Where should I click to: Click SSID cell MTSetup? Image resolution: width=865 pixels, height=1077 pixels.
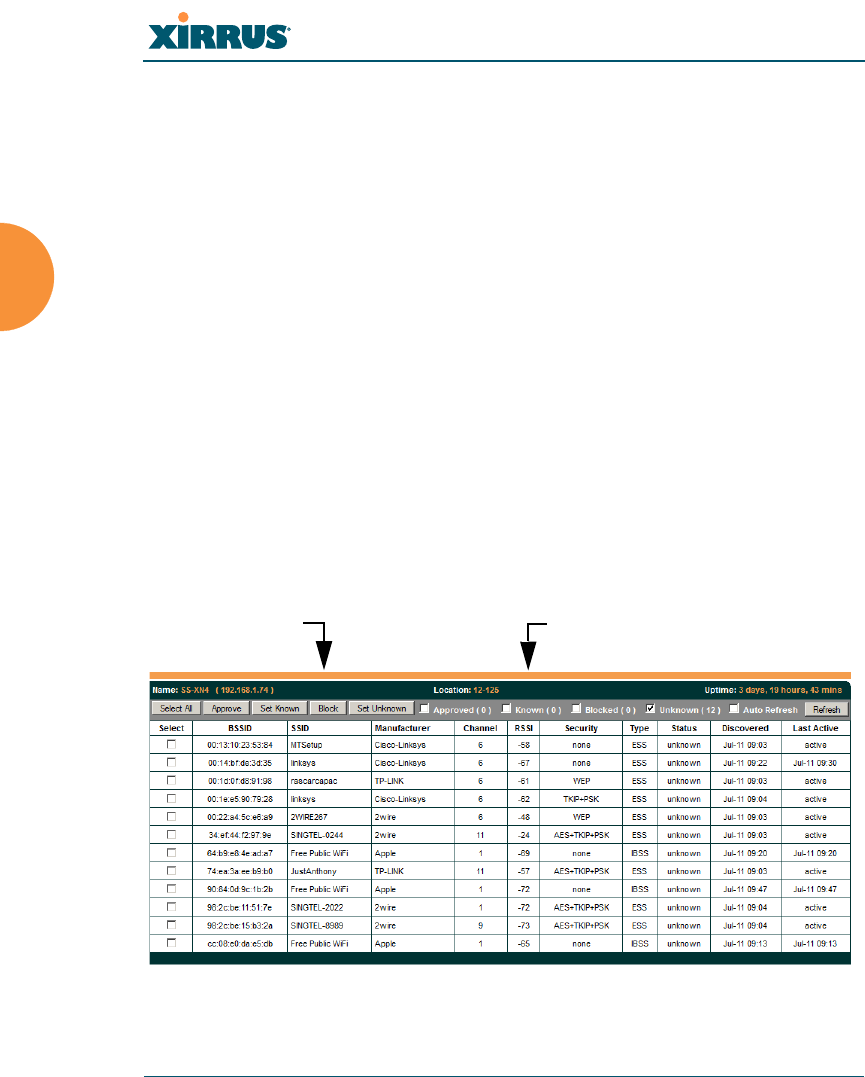(306, 745)
